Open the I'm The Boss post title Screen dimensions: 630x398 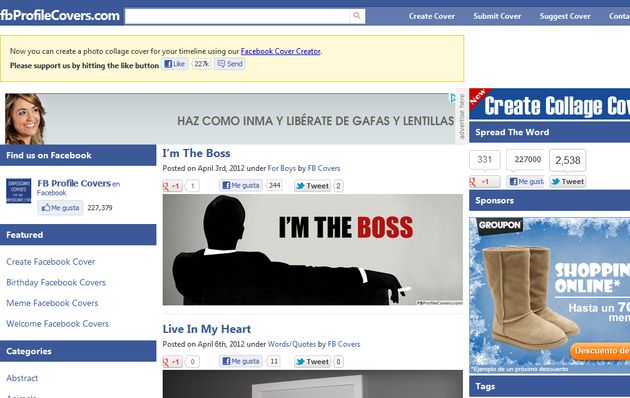[196, 153]
